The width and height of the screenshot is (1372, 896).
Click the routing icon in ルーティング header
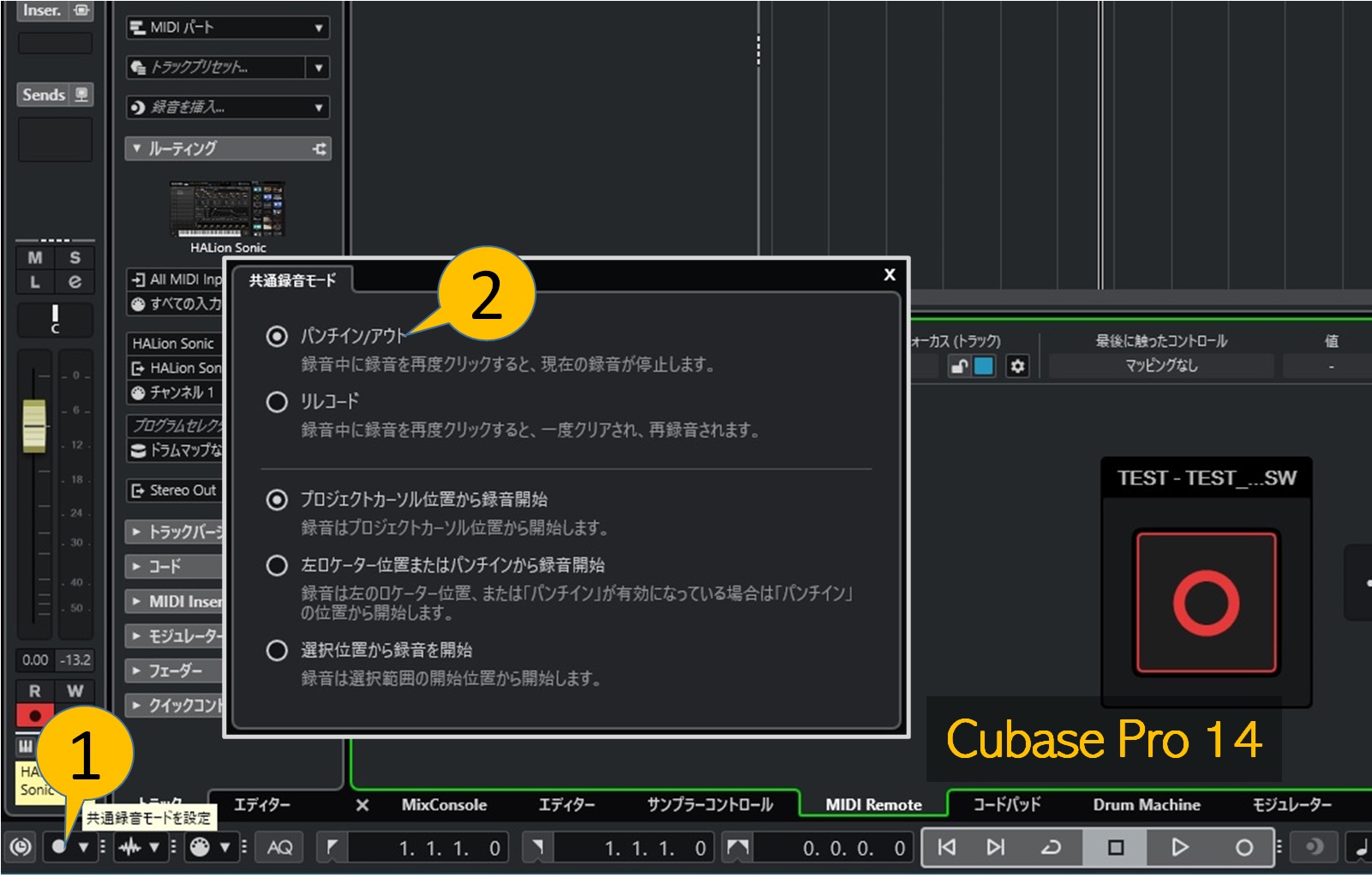tap(319, 148)
